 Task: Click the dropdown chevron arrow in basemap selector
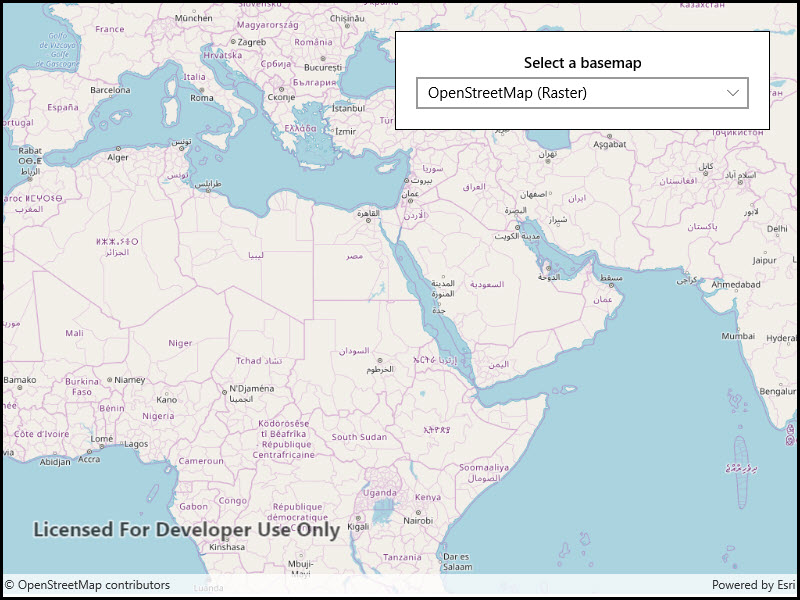(x=733, y=93)
